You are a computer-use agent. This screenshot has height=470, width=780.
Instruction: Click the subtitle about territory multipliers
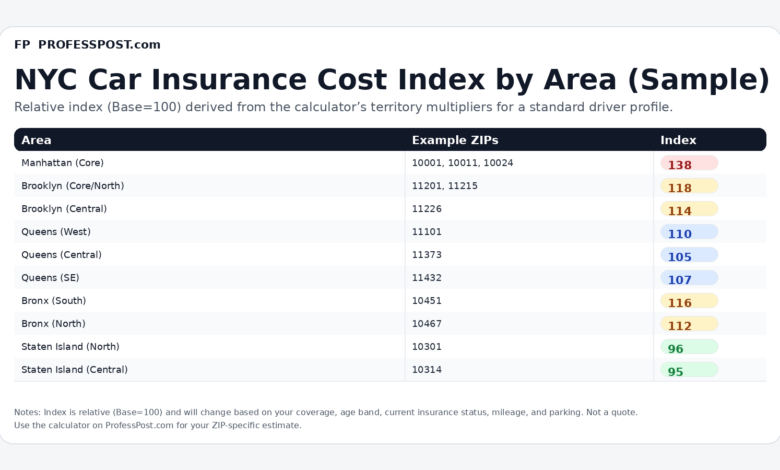pos(343,107)
